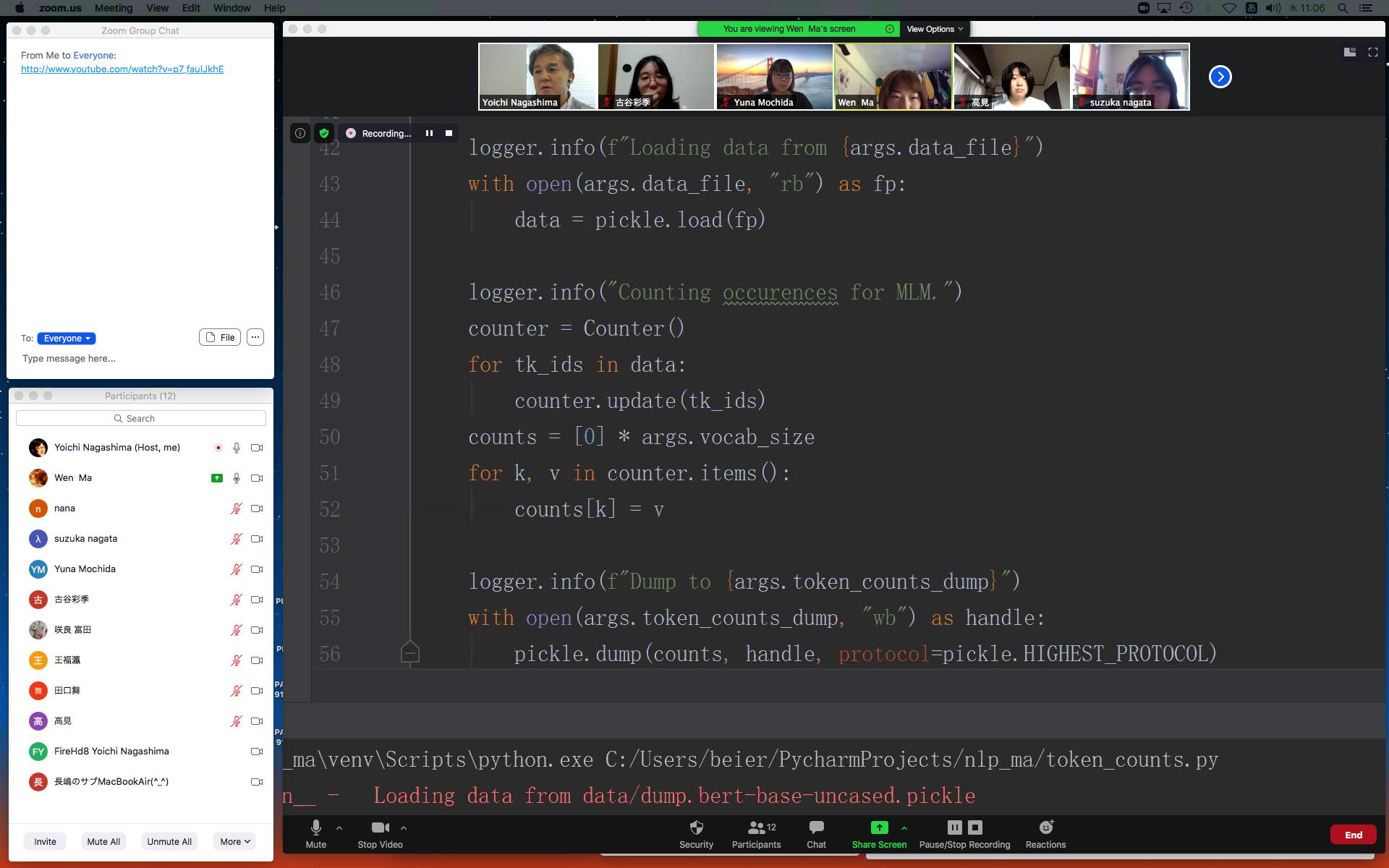The height and width of the screenshot is (868, 1389).
Task: Click the green Share Screen icon
Action: [x=879, y=827]
